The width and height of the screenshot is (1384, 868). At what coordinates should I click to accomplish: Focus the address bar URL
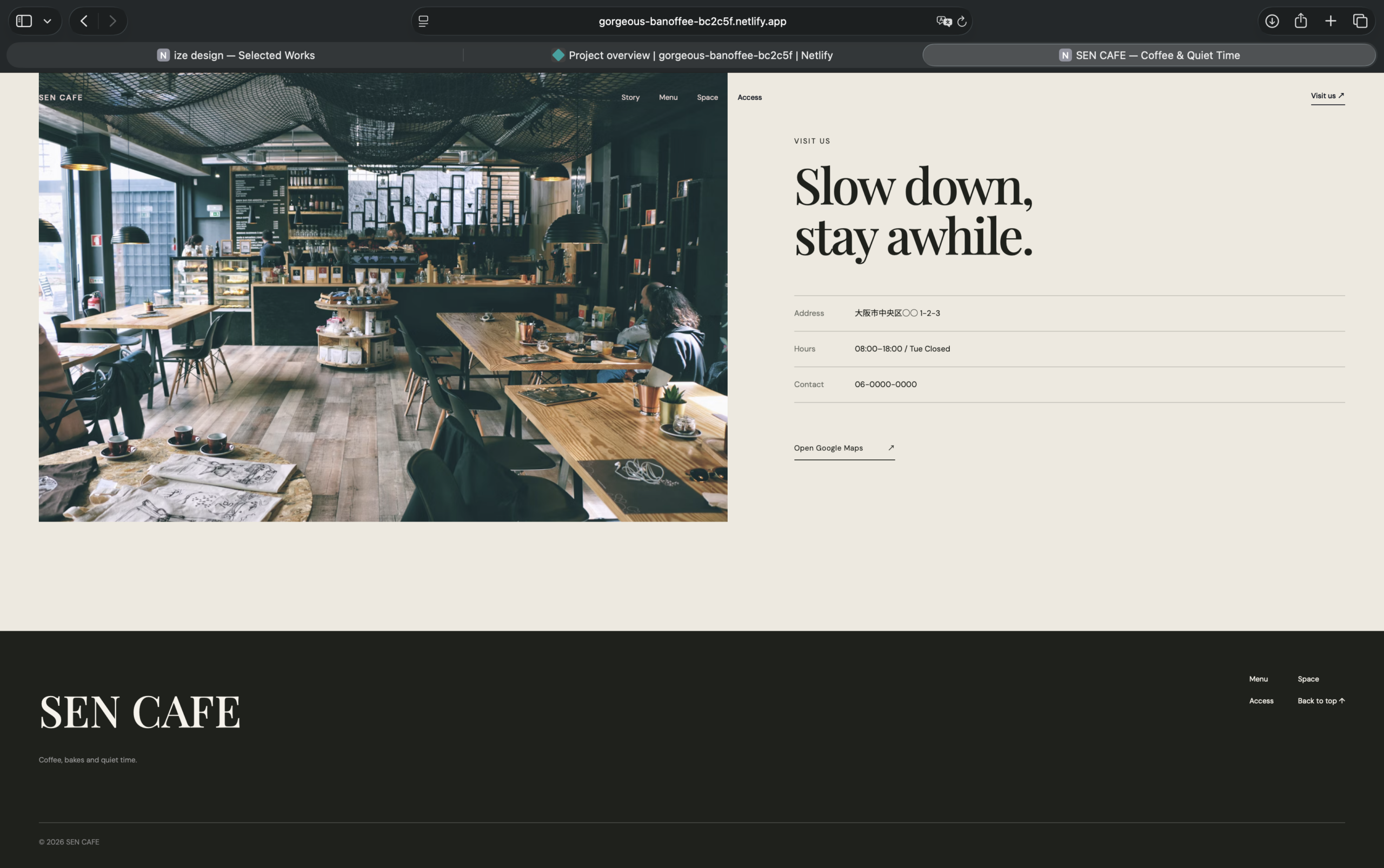(692, 21)
